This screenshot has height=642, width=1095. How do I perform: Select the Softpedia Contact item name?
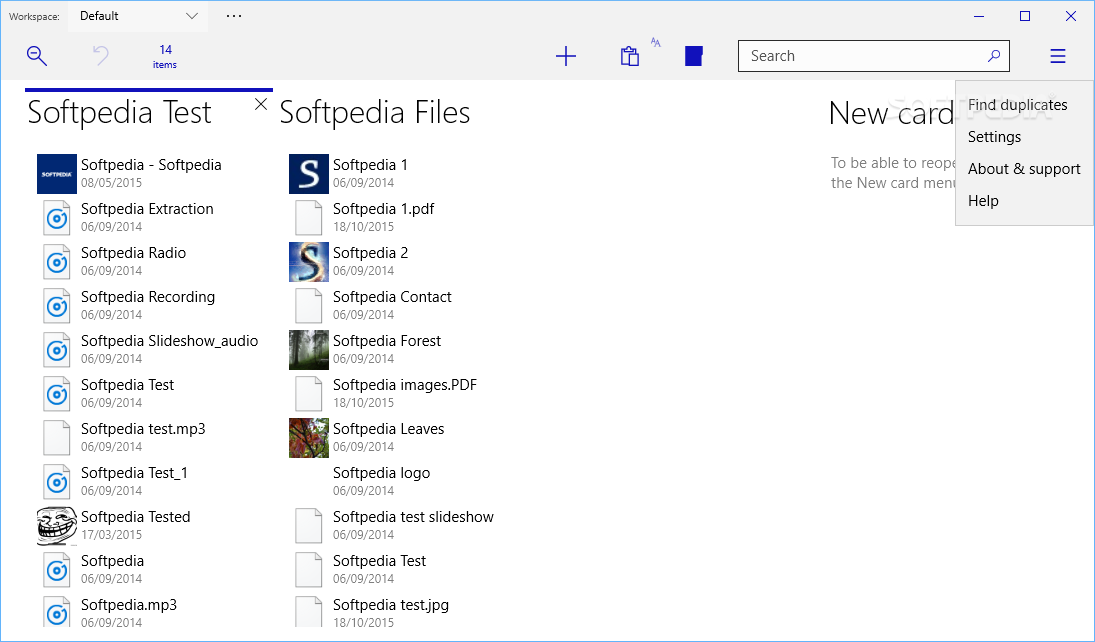pos(392,297)
